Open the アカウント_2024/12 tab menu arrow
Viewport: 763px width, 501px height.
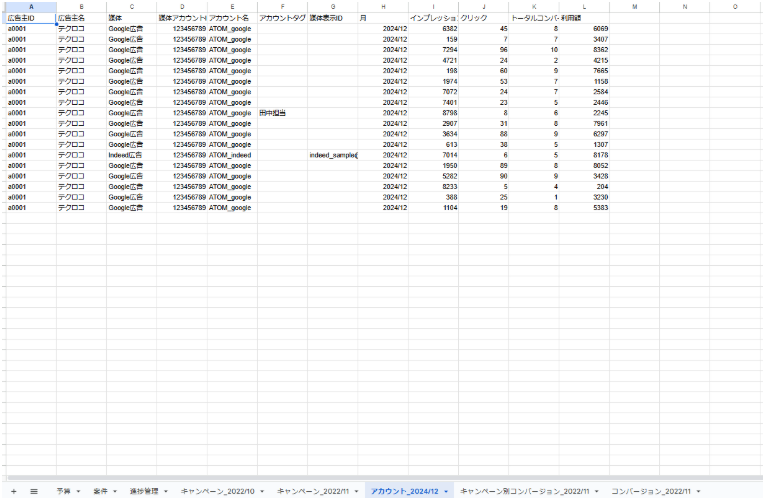(x=447, y=492)
